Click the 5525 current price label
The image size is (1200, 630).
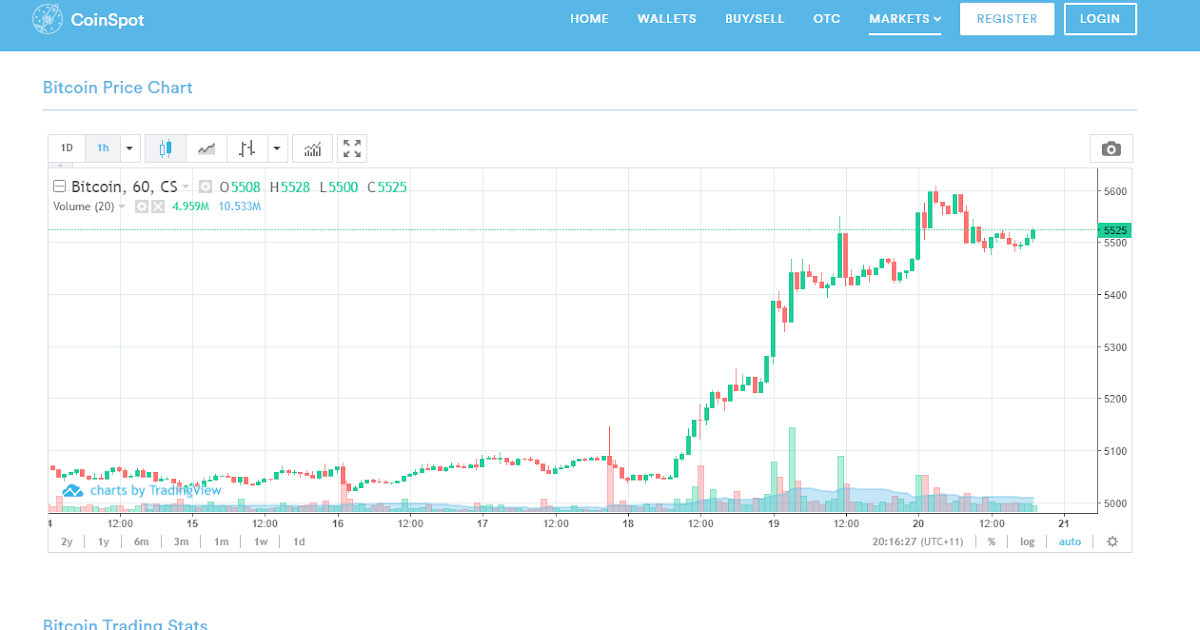pyautogui.click(x=1115, y=230)
